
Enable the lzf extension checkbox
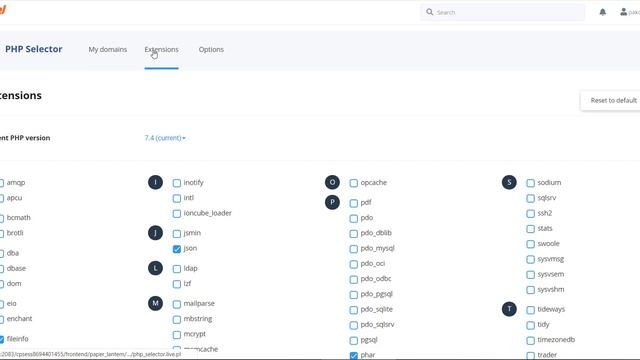pyautogui.click(x=177, y=284)
